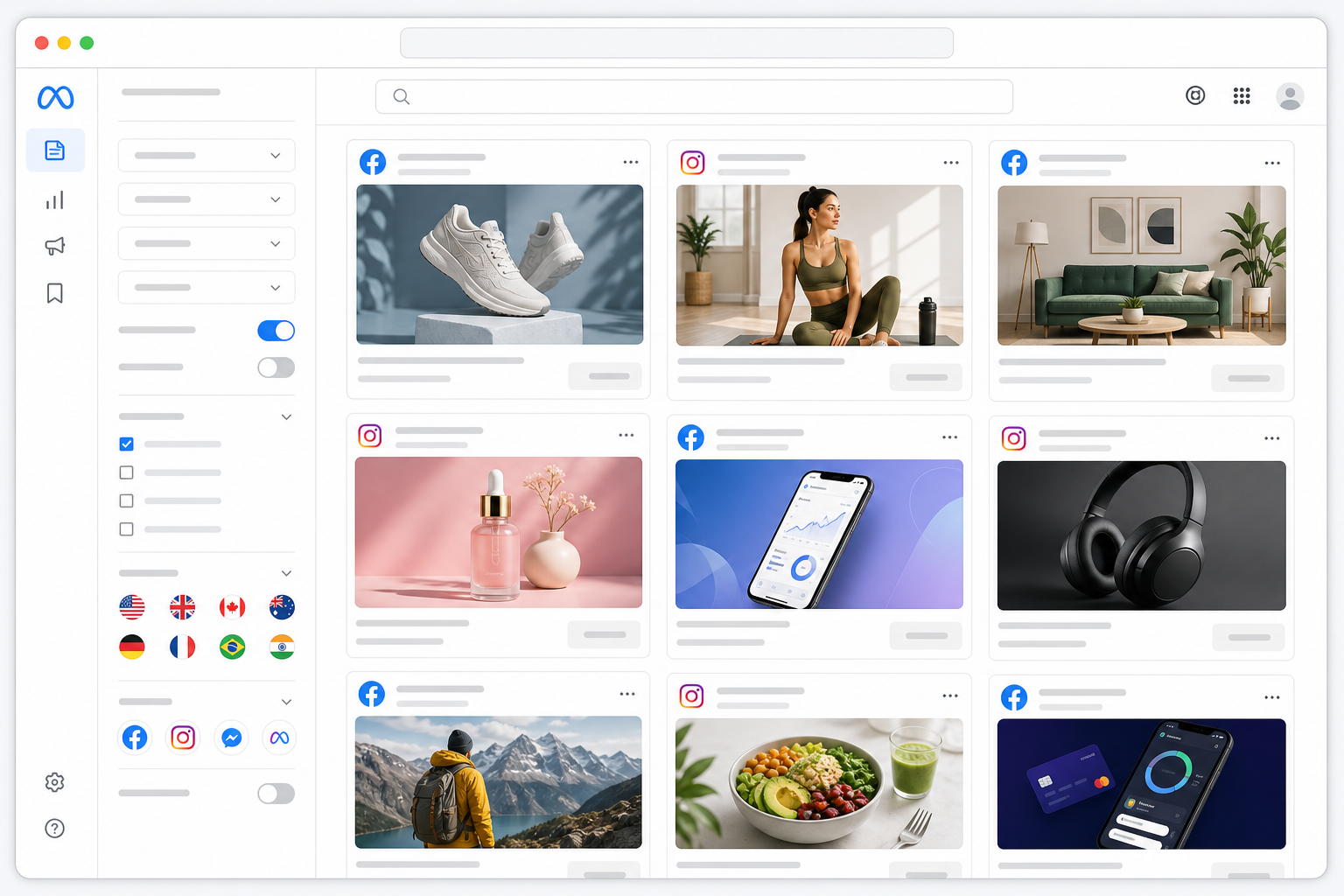
Task: Uncheck the first checked checkbox
Action: [126, 444]
